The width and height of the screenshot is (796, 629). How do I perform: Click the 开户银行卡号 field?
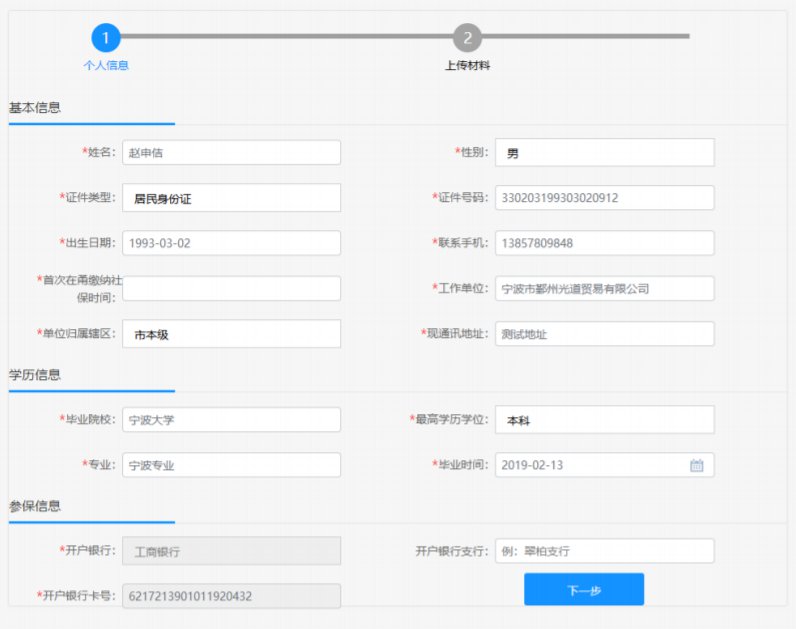pos(231,596)
